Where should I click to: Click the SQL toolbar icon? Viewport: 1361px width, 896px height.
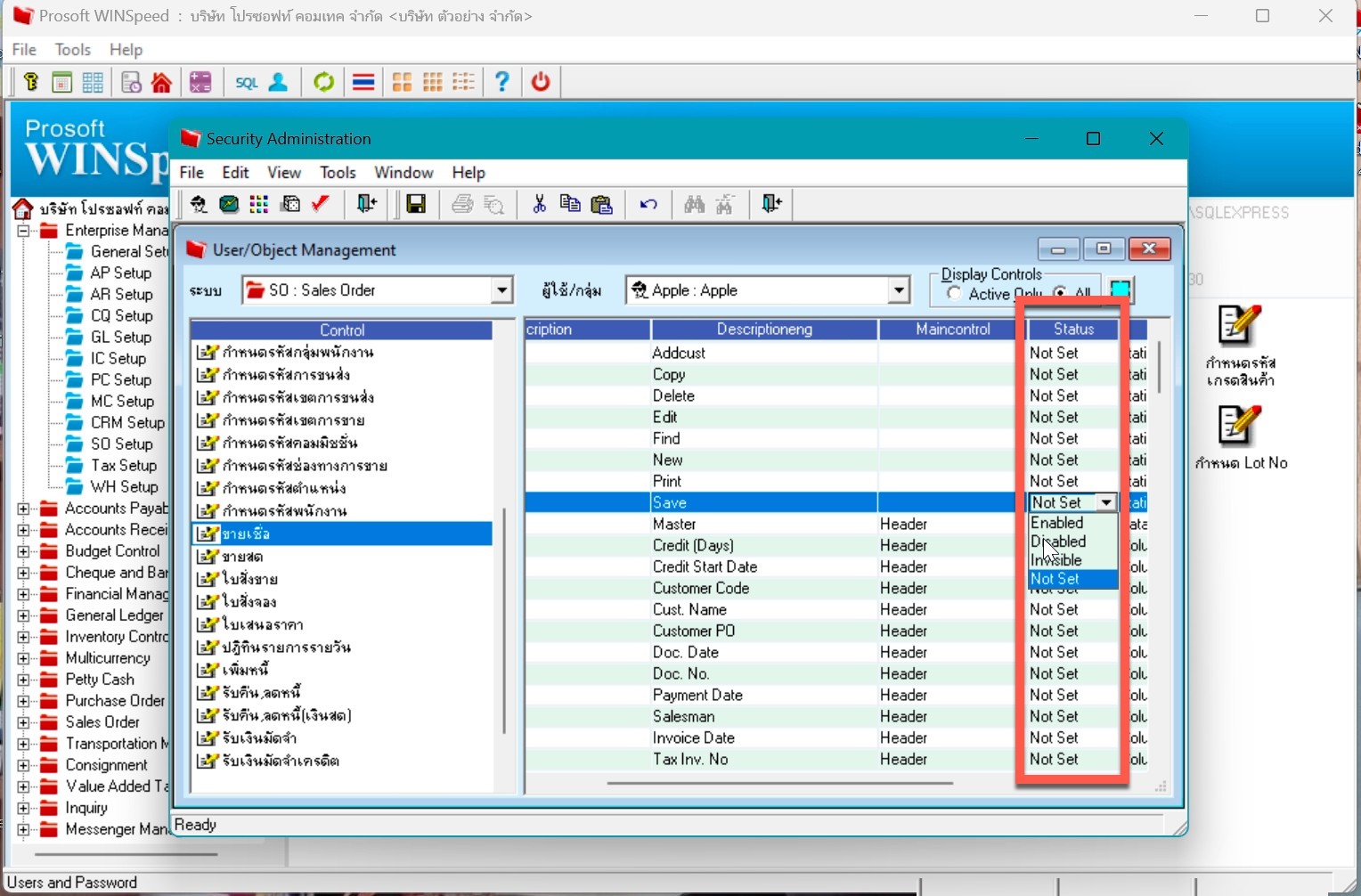(x=246, y=82)
